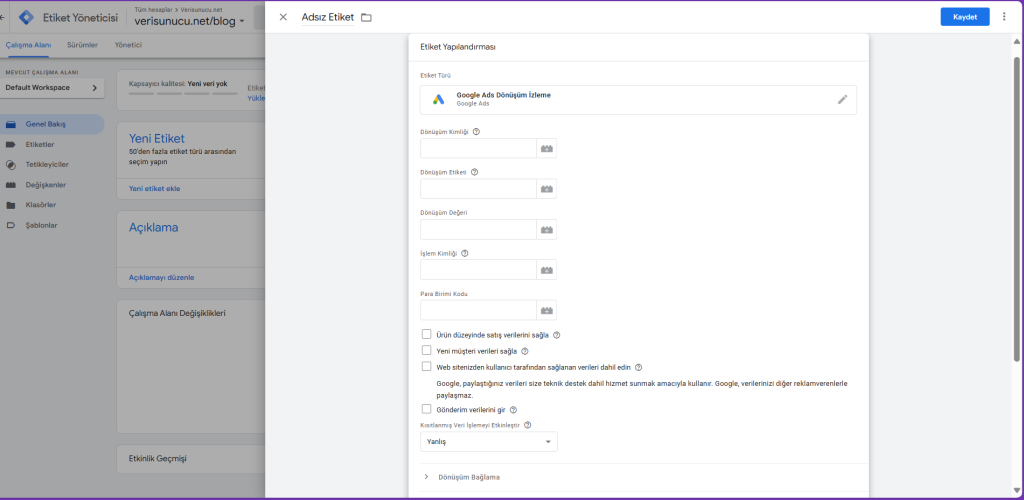The width and height of the screenshot is (1024, 500).
Task: Click the Dönüşüm Kimliği input field
Action: (x=479, y=148)
